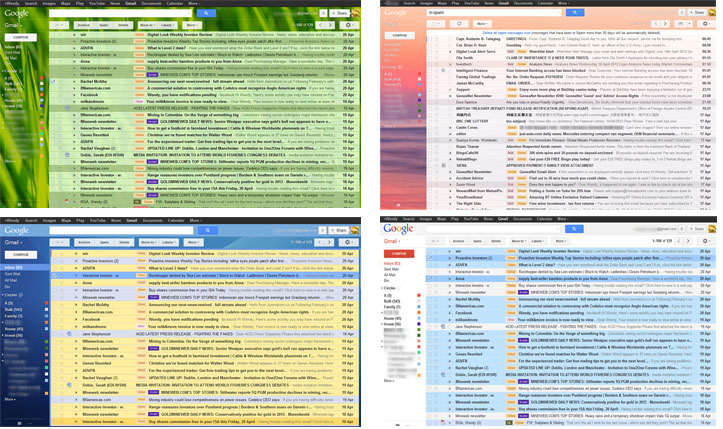Image resolution: width=723 pixels, height=429 pixels.
Task: Open YouTube in green-theme black navigation bar
Action: [97, 3]
